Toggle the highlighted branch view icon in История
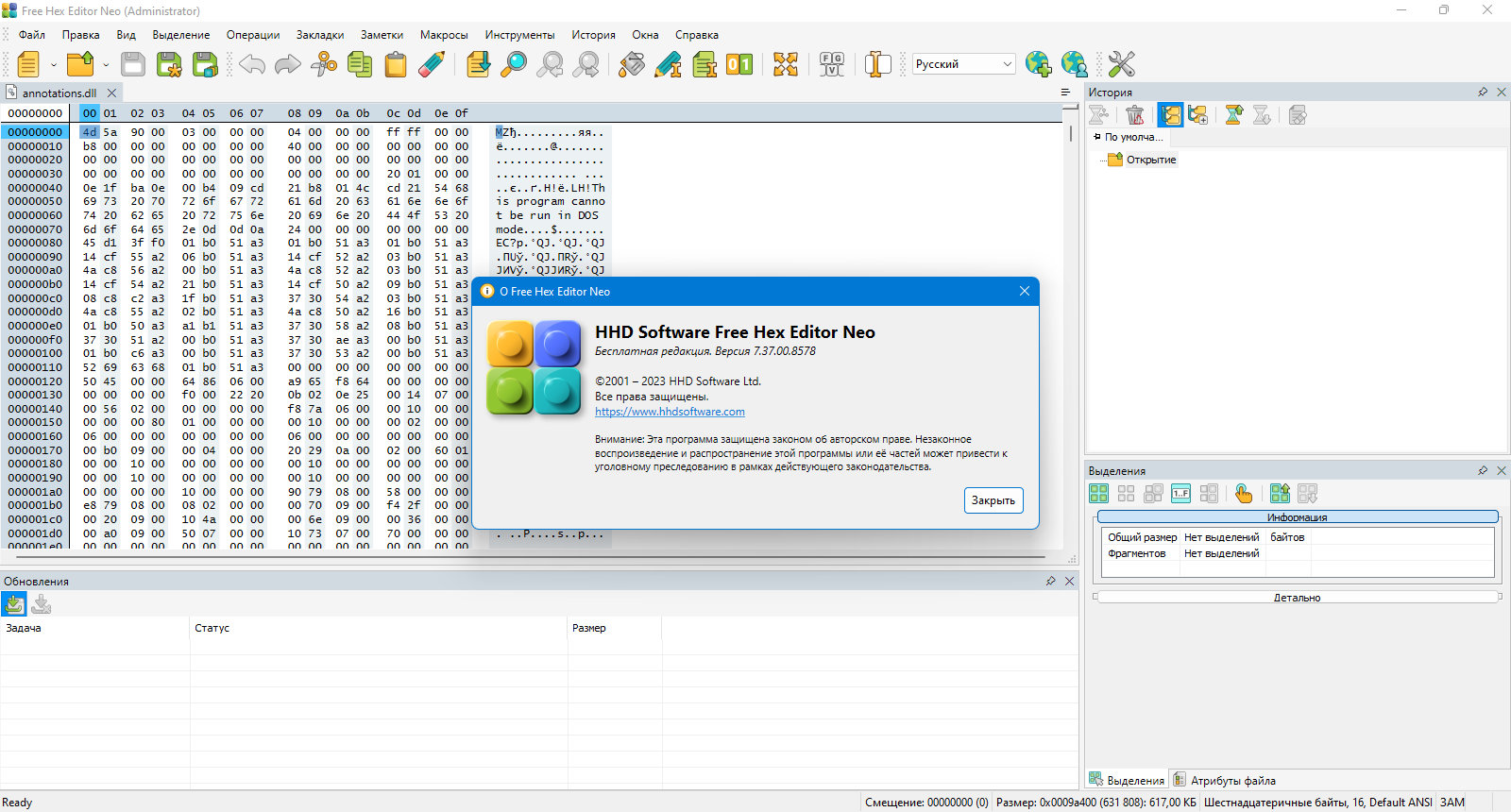 (x=1171, y=115)
